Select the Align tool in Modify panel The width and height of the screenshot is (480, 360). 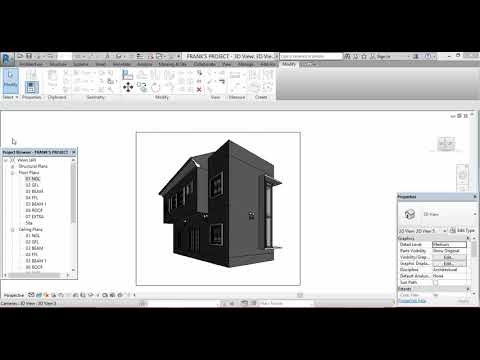click(128, 75)
